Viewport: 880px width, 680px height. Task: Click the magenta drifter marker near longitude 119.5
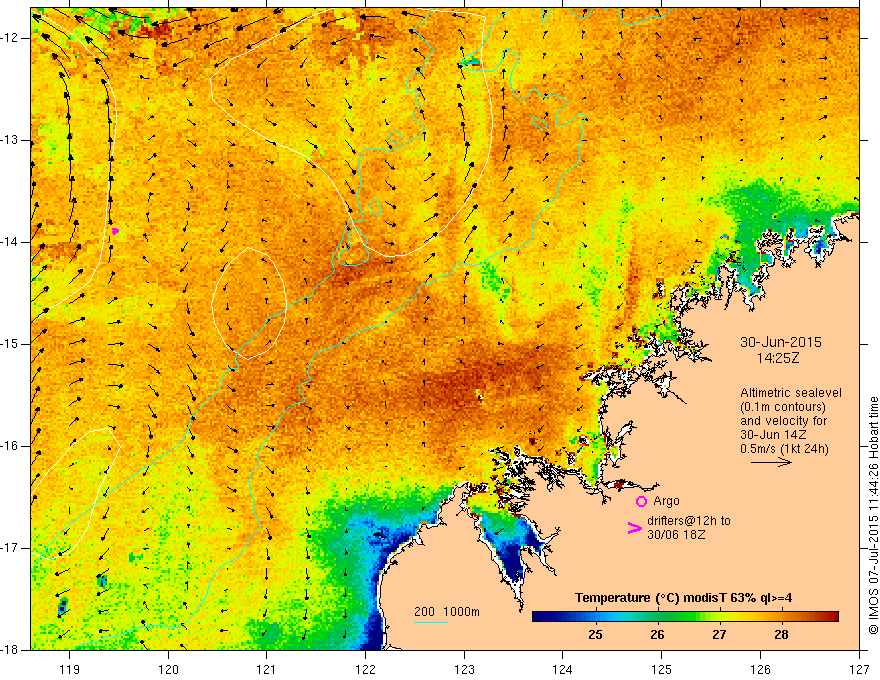115,231
